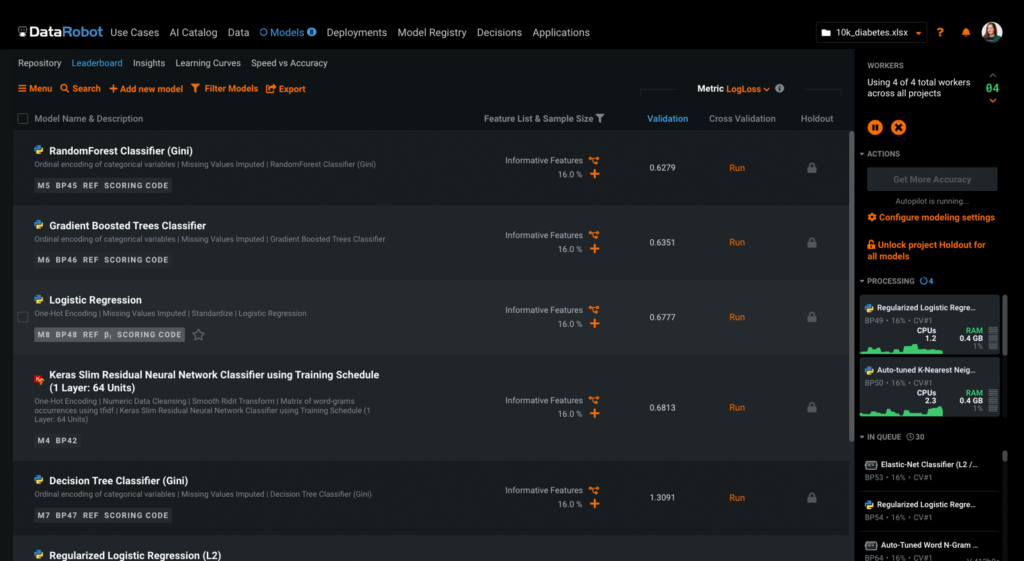This screenshot has width=1024, height=561.
Task: Unlock project Holdout for all models
Action: [926, 250]
